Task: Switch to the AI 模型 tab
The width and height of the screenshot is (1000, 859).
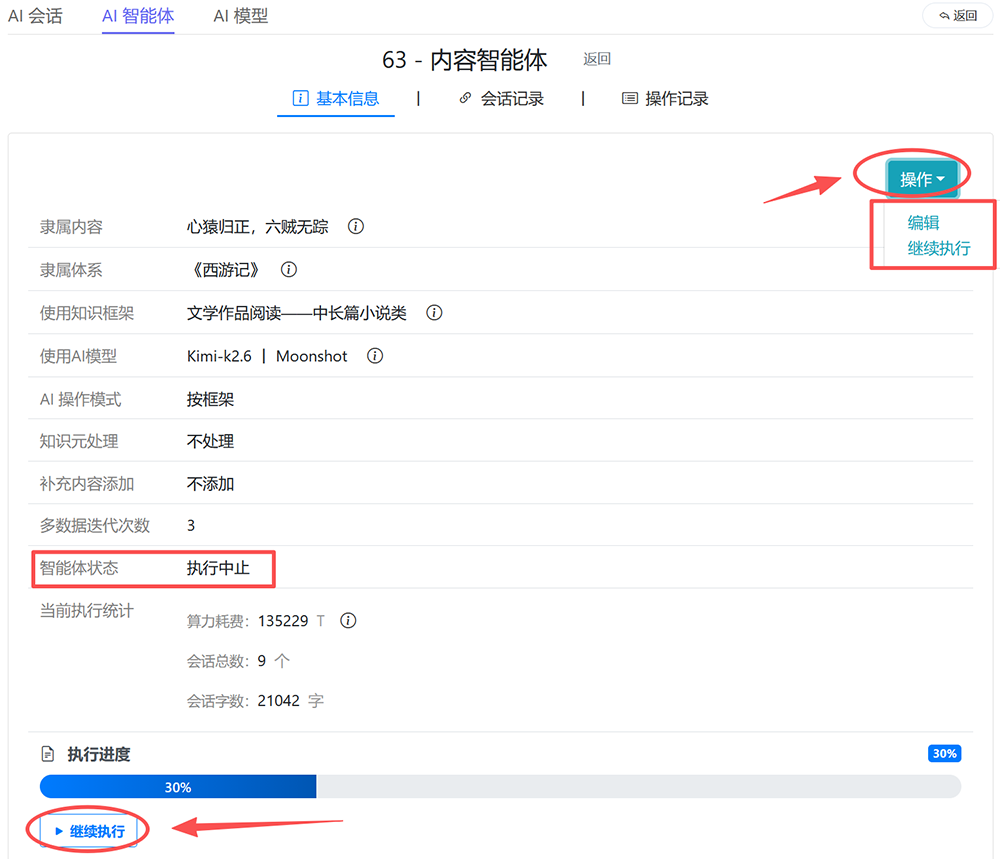Action: (240, 16)
